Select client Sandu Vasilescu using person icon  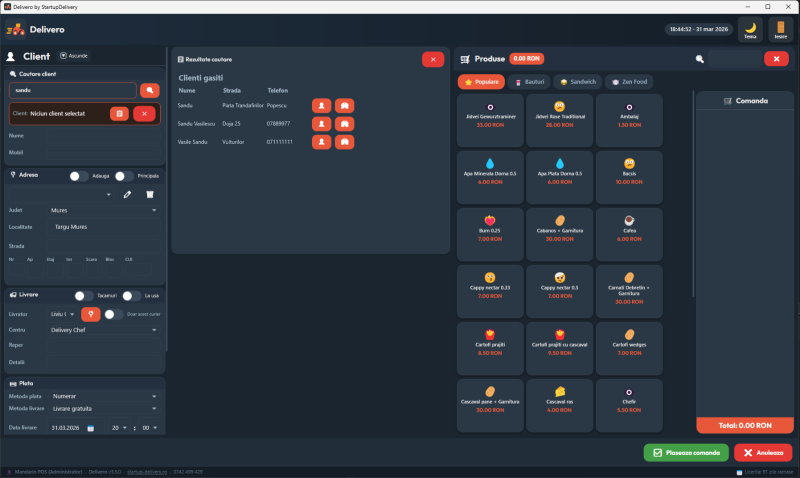tap(321, 124)
